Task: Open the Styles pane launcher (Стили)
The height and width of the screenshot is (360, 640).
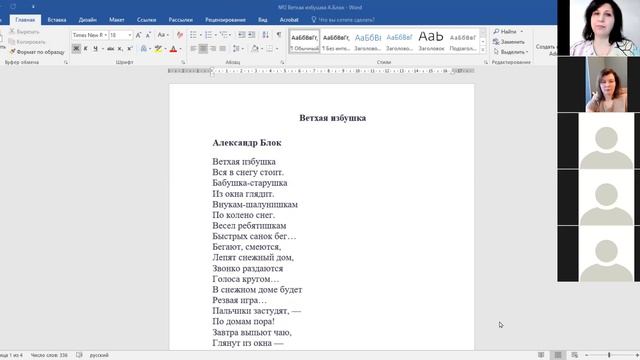Action: click(486, 62)
